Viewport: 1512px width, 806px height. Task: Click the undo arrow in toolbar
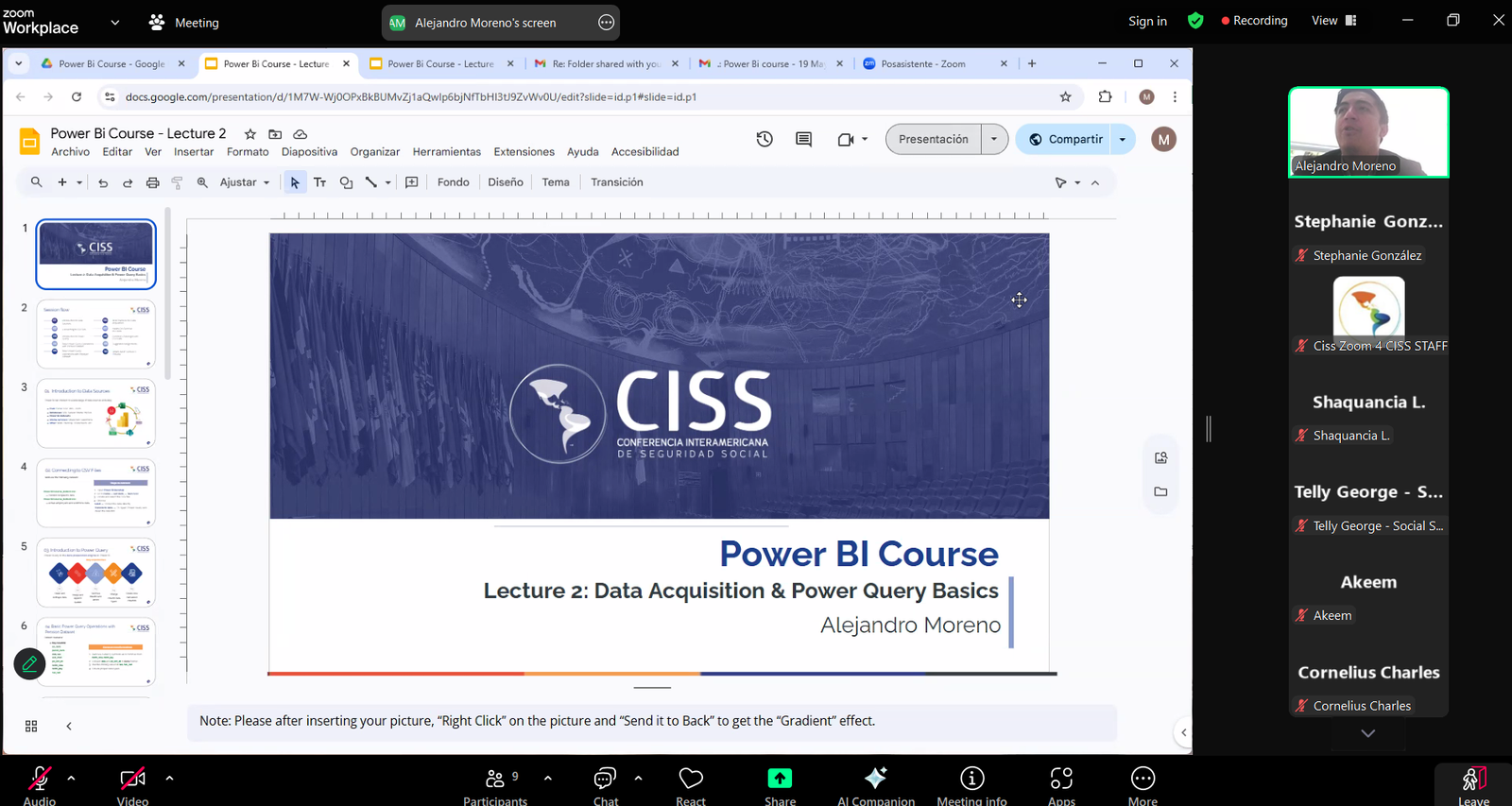click(x=103, y=182)
